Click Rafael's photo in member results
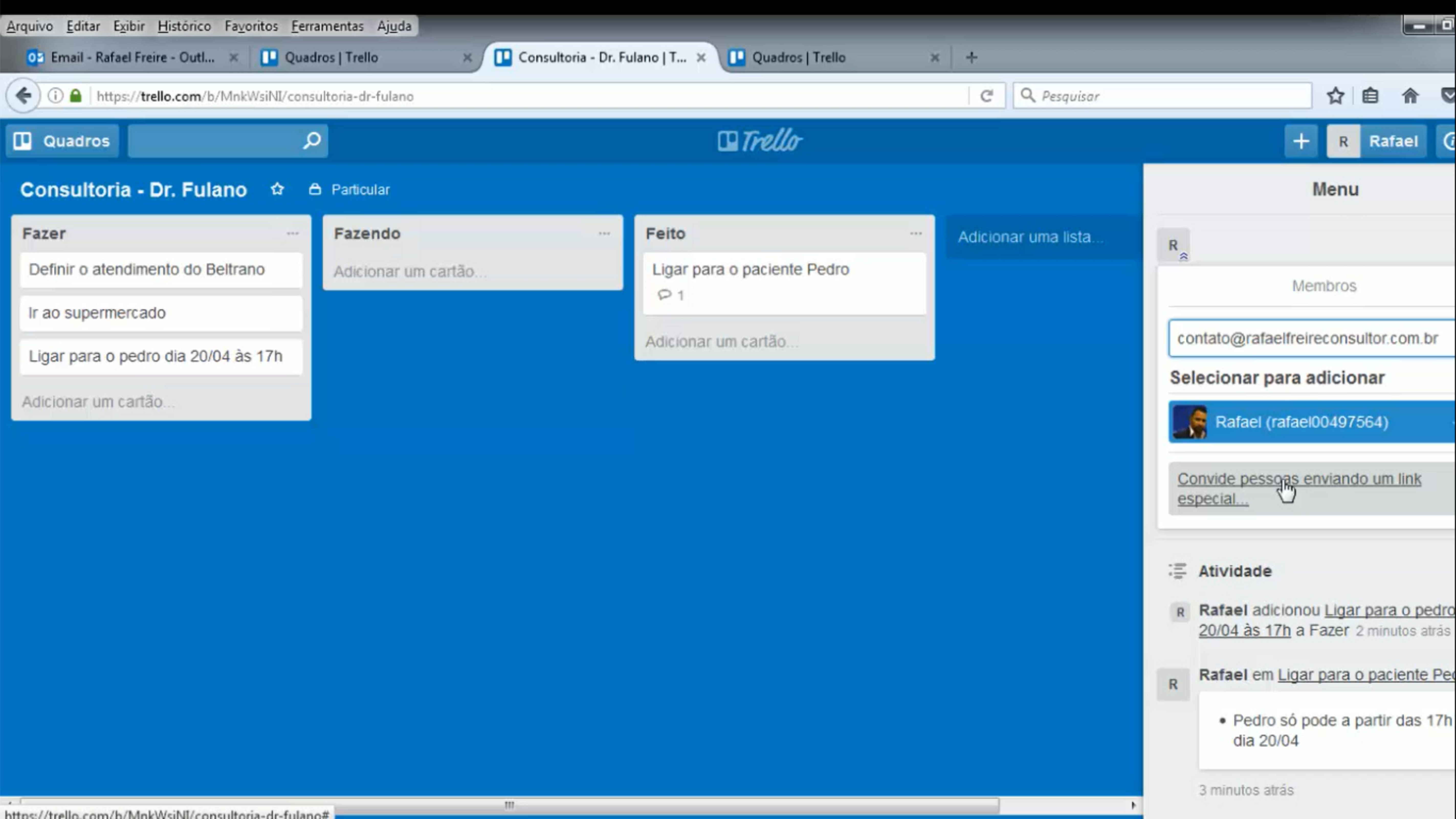This screenshot has width=1456, height=819. (1189, 422)
